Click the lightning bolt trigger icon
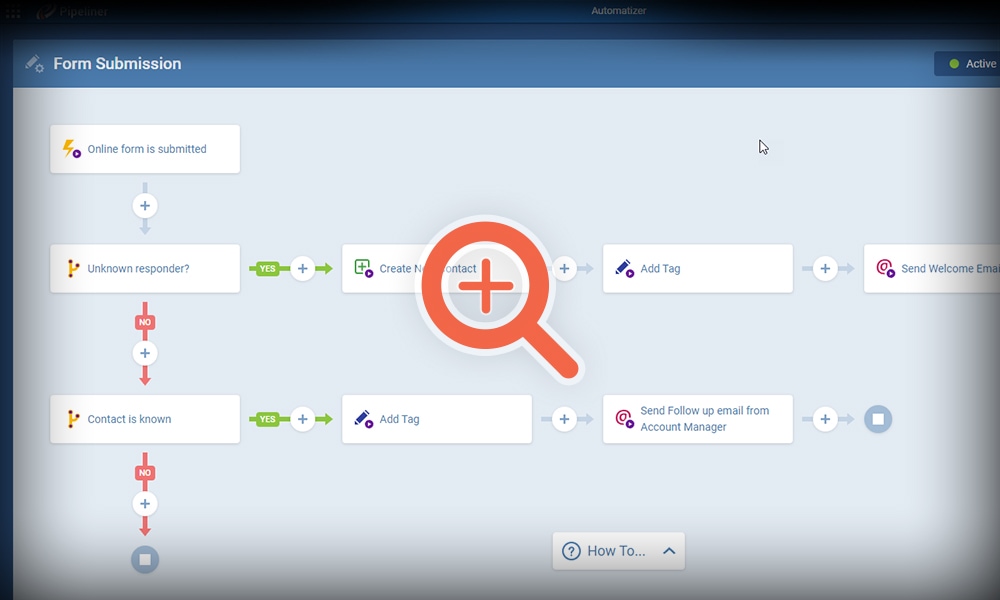The height and width of the screenshot is (600, 1000). tap(69, 148)
